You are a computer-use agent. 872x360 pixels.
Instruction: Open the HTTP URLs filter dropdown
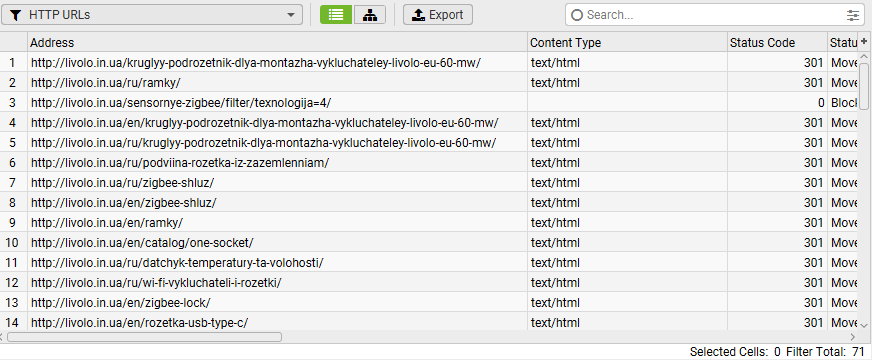(x=152, y=14)
